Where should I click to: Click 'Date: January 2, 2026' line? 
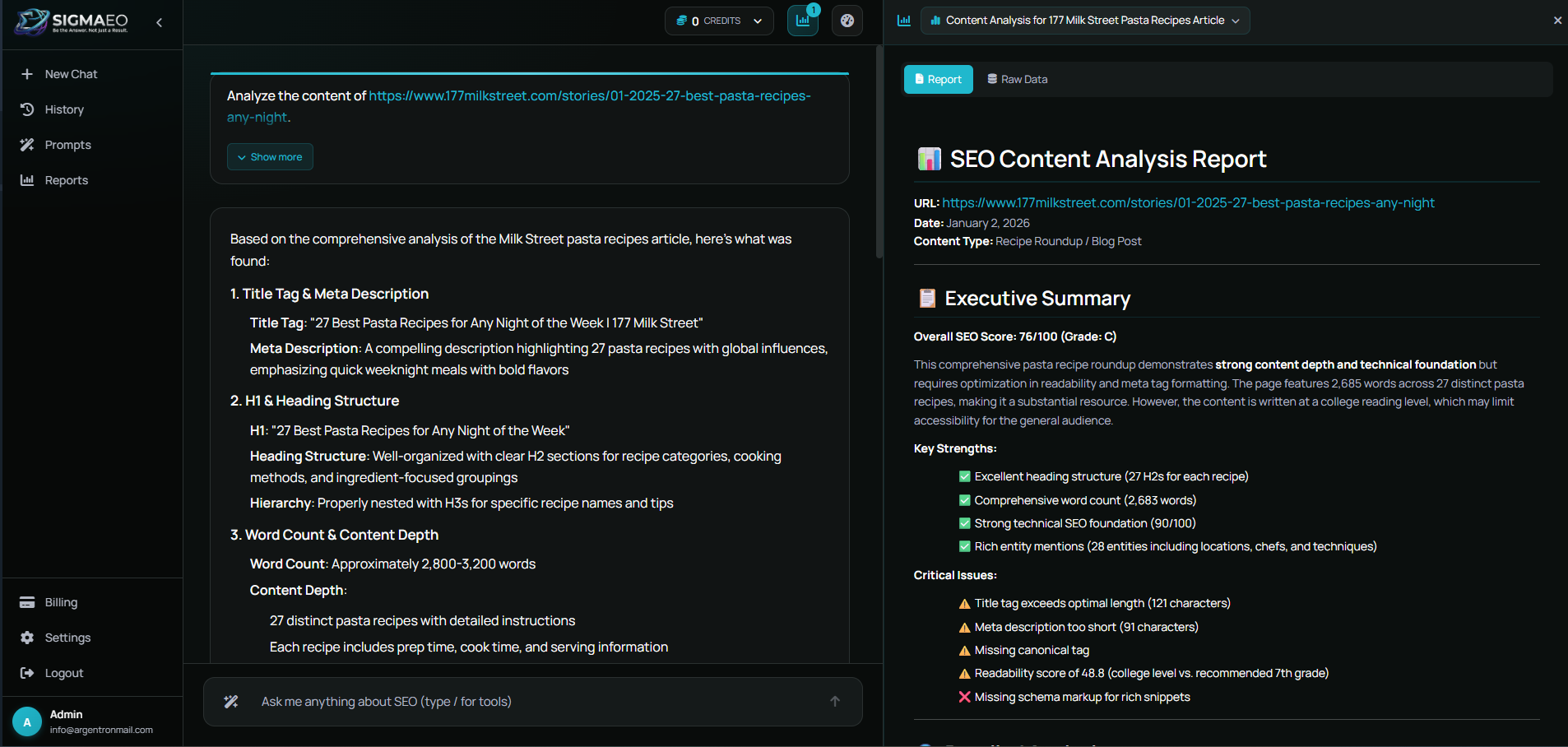(972, 223)
